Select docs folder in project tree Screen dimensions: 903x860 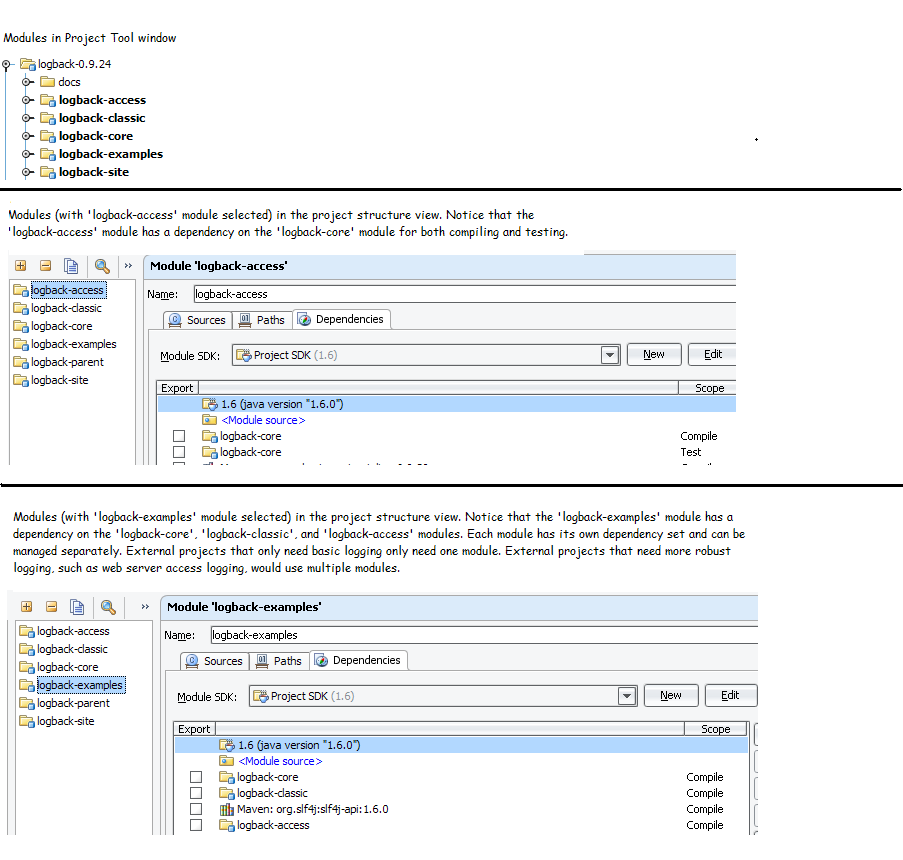[69, 82]
